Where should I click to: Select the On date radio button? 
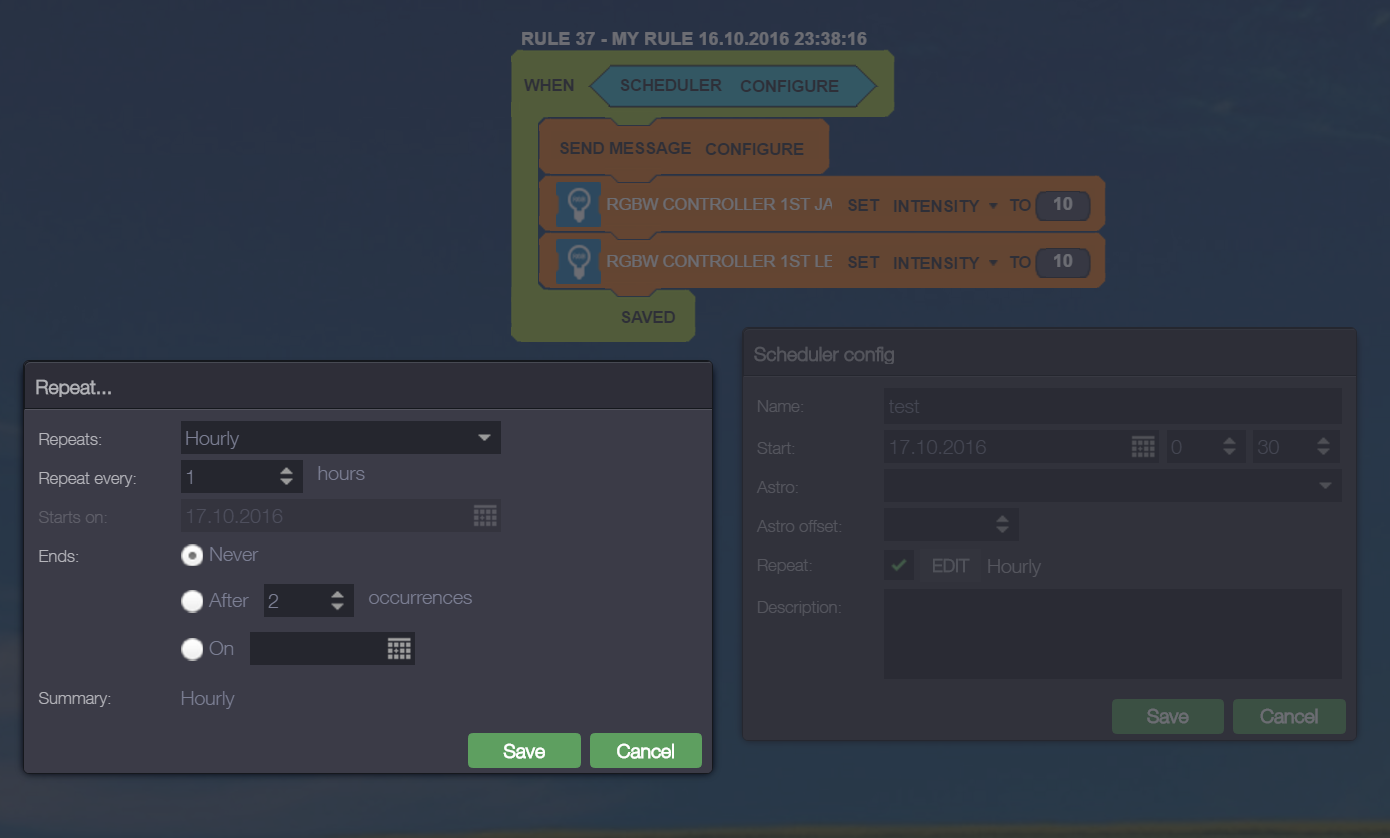[x=192, y=649]
